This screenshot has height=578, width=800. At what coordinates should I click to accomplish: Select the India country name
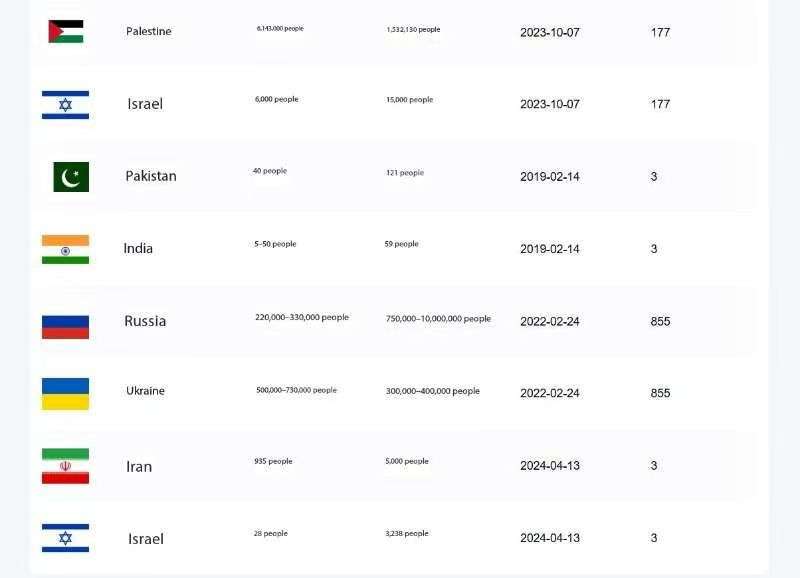click(138, 248)
